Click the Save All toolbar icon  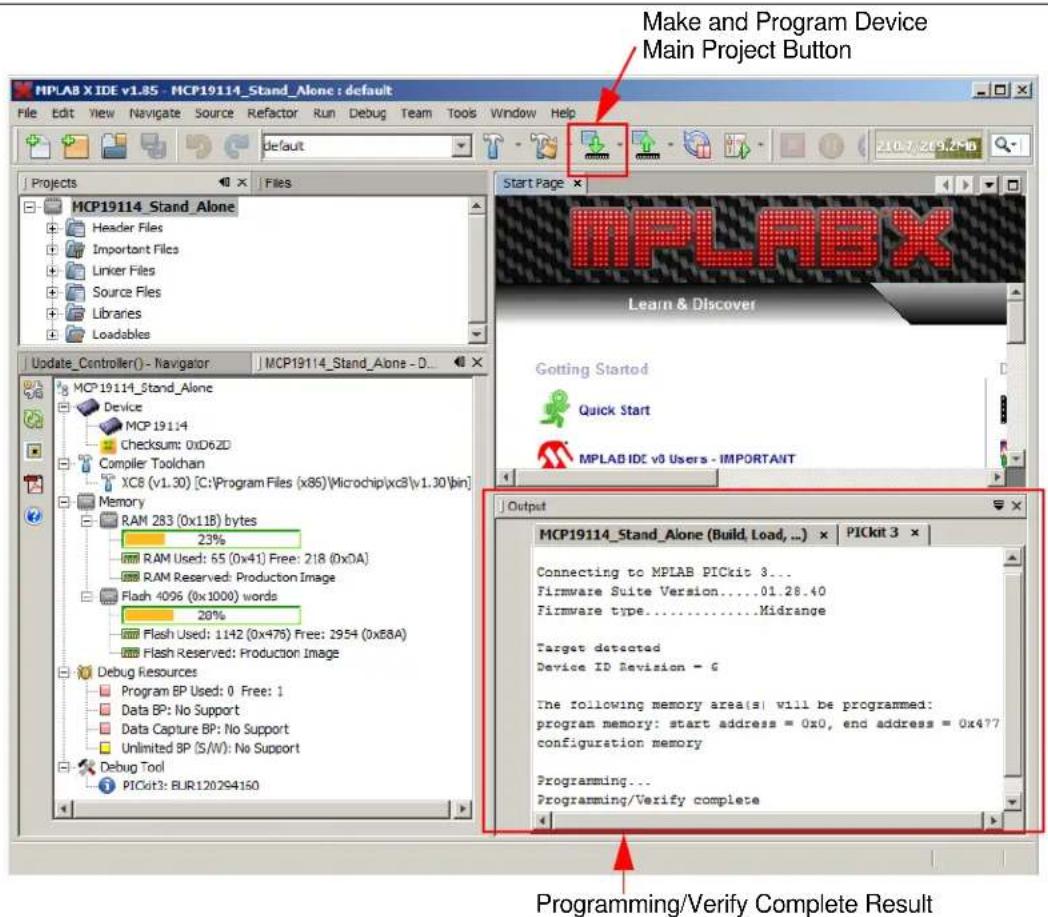pyautogui.click(x=153, y=146)
